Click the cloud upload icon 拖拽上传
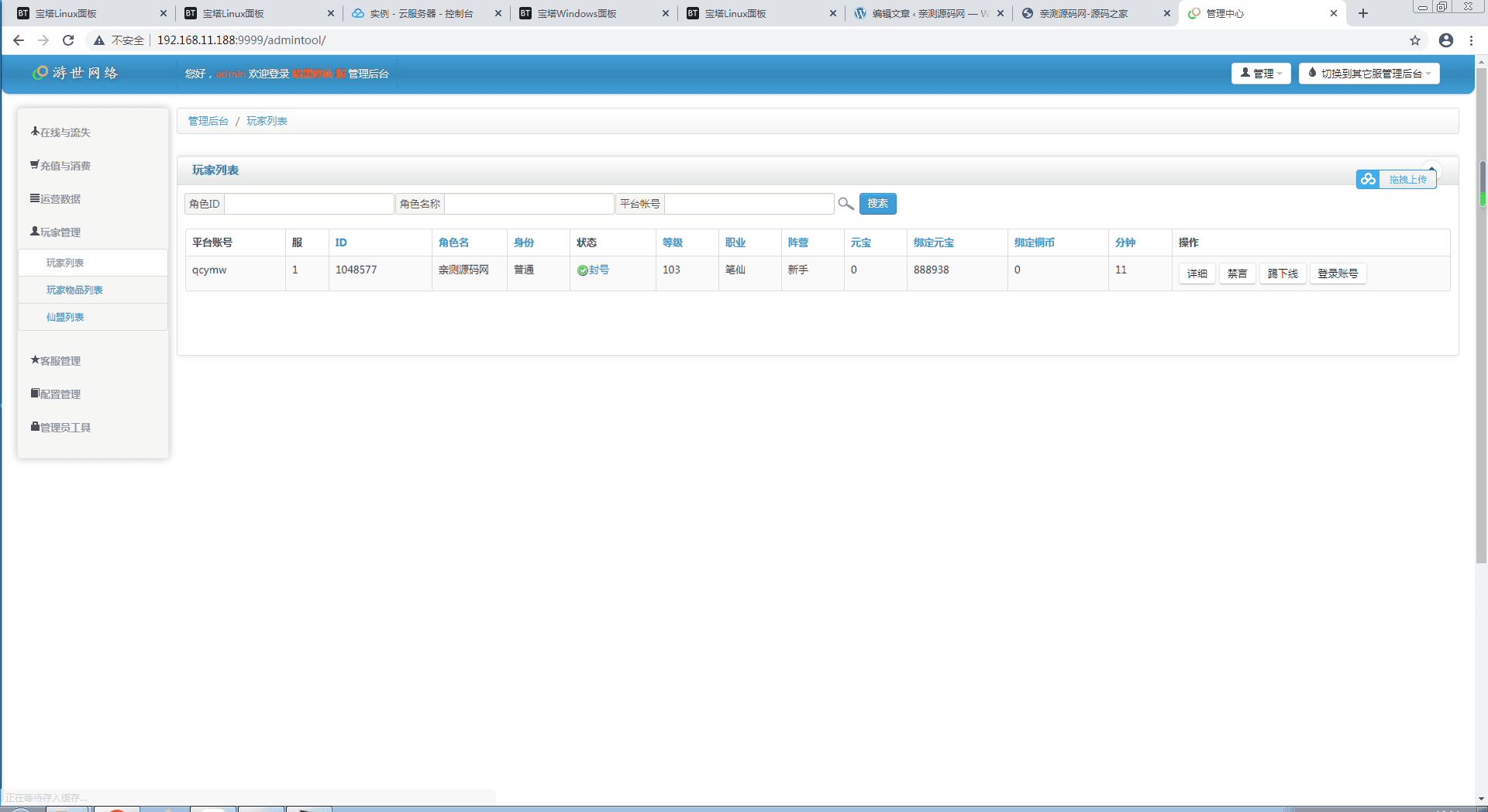This screenshot has width=1488, height=812. coord(1368,179)
